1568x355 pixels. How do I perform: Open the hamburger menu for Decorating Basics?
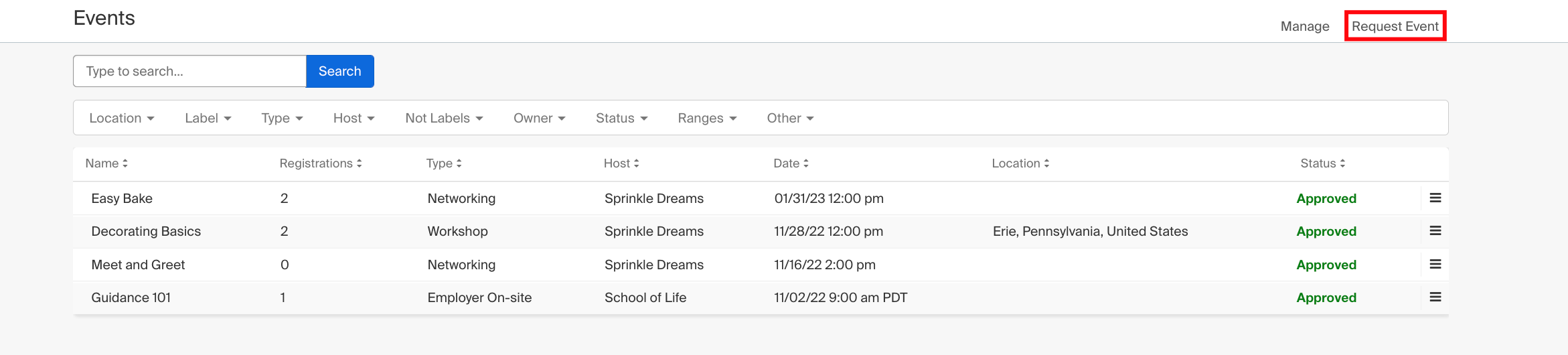(1435, 231)
